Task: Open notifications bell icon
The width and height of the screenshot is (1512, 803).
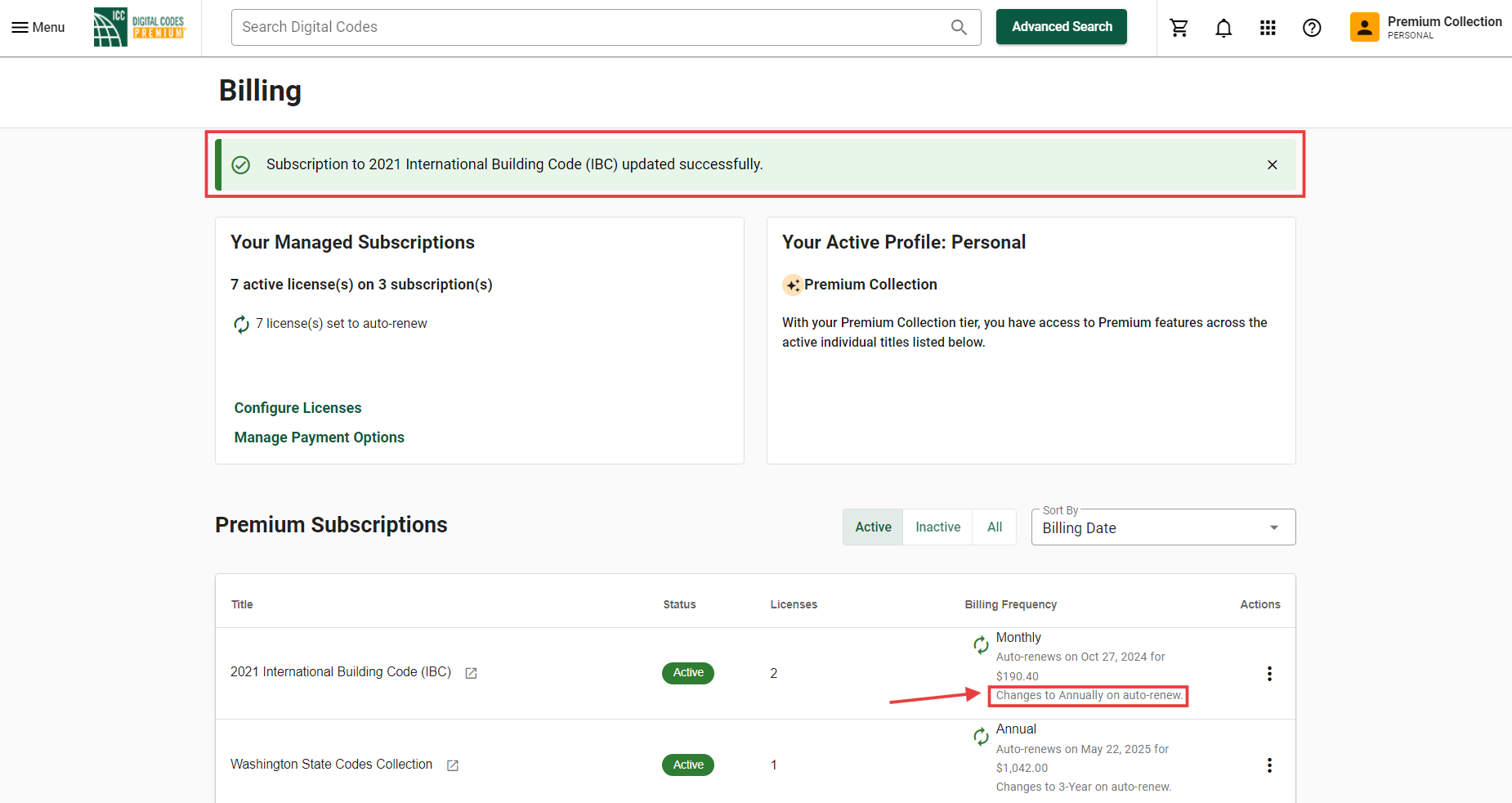Action: 1223,28
